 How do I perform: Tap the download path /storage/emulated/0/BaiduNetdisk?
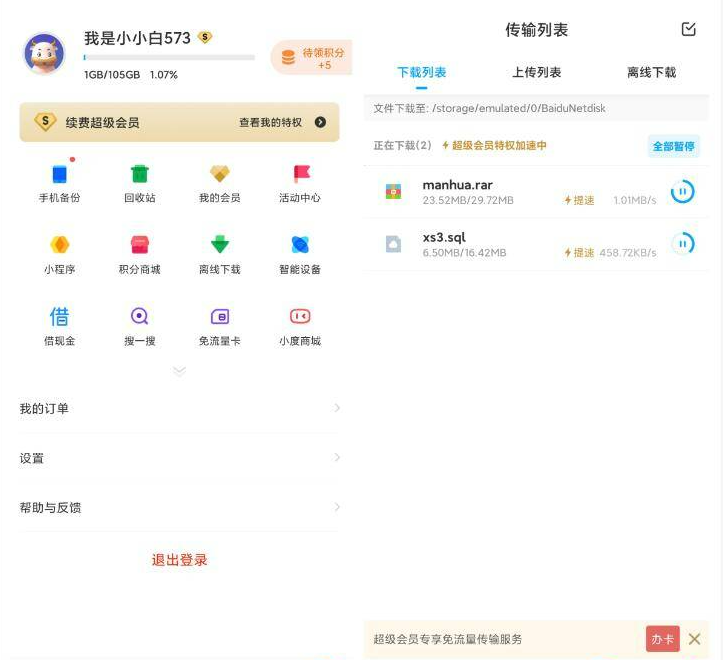click(x=519, y=108)
